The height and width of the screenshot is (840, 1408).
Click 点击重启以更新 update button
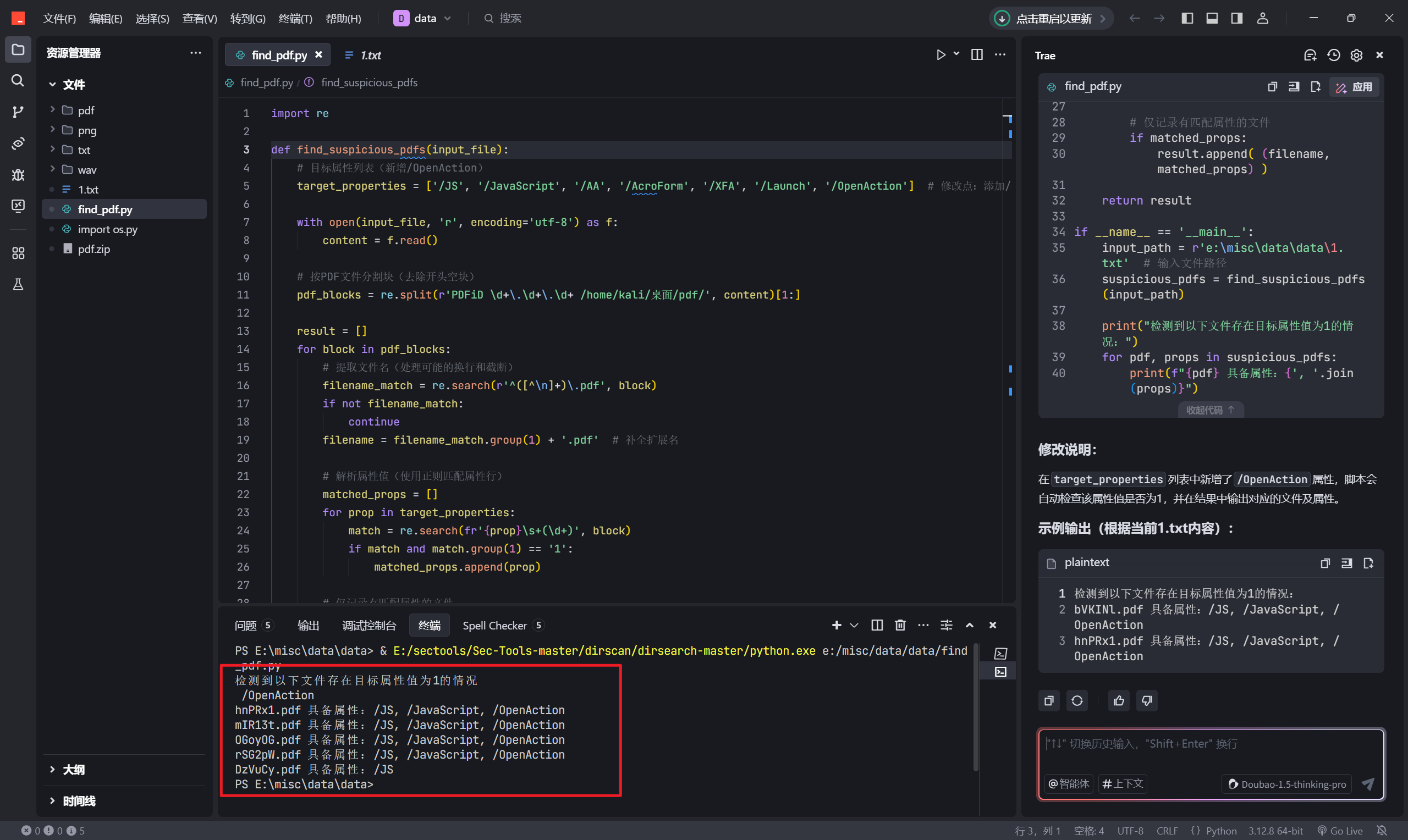tap(1052, 18)
